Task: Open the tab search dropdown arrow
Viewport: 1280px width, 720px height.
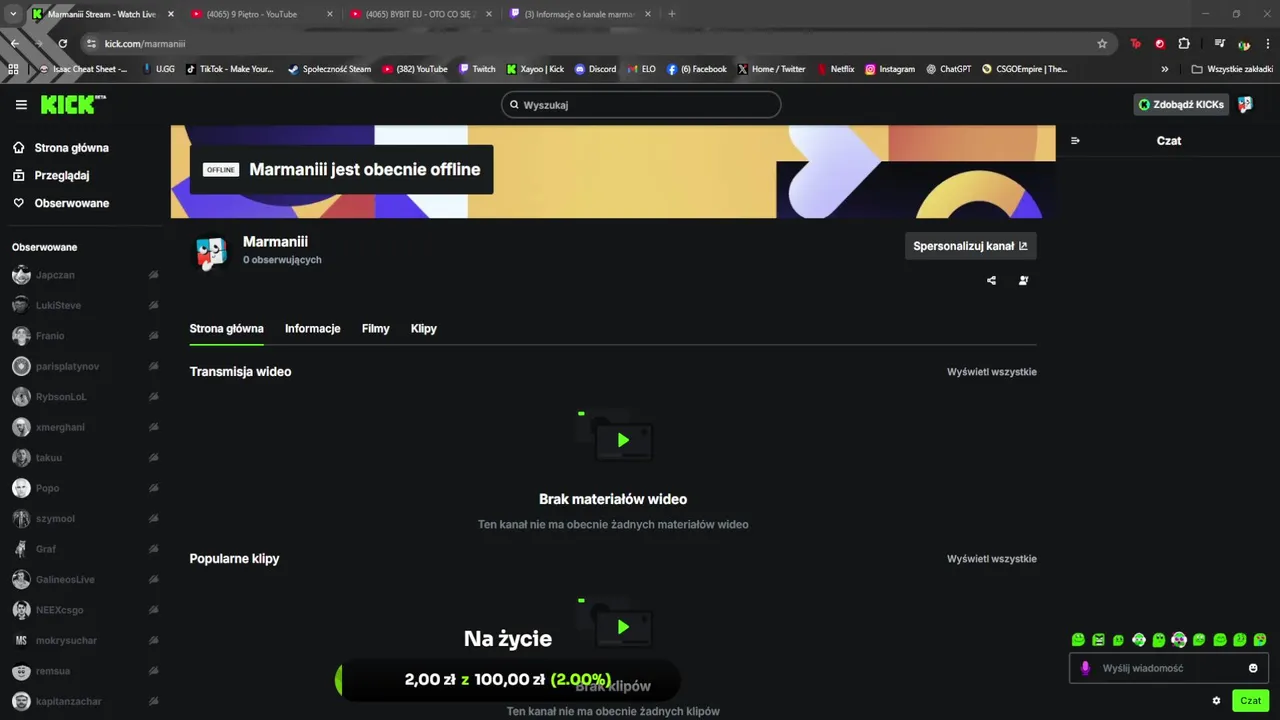Action: [x=13, y=14]
